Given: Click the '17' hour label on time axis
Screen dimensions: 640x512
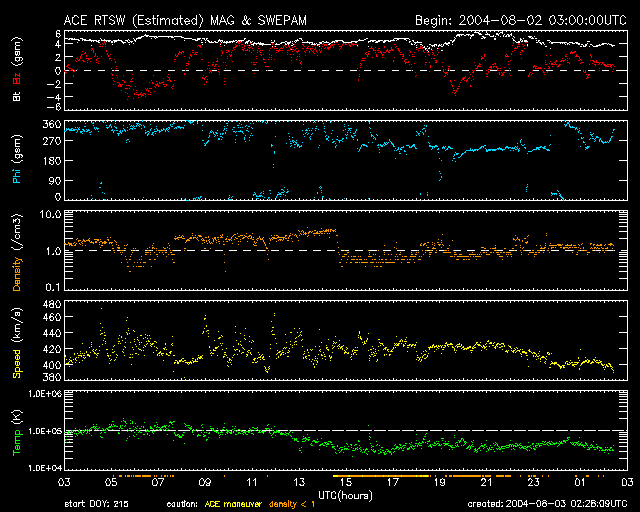Looking at the screenshot, I should tap(393, 482).
